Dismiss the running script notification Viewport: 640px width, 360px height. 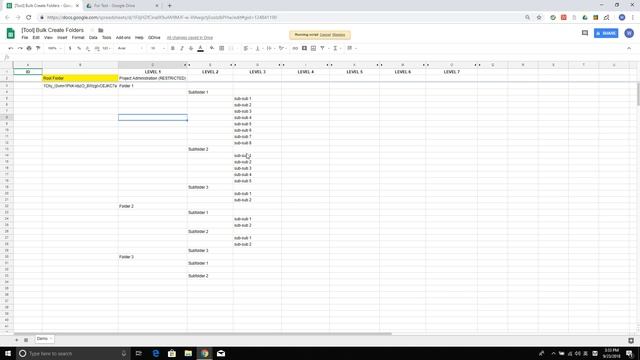point(339,35)
